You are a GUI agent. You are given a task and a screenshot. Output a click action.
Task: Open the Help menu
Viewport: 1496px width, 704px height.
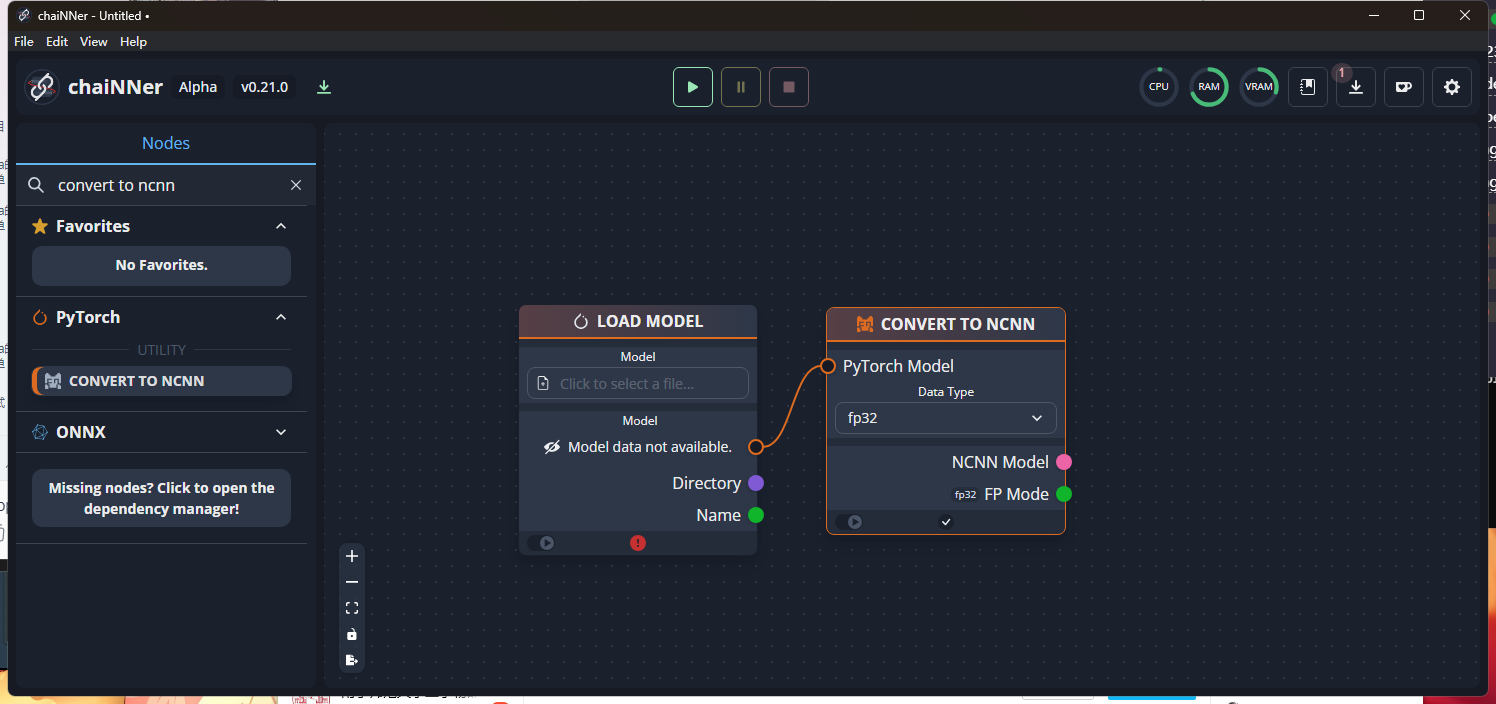[133, 42]
